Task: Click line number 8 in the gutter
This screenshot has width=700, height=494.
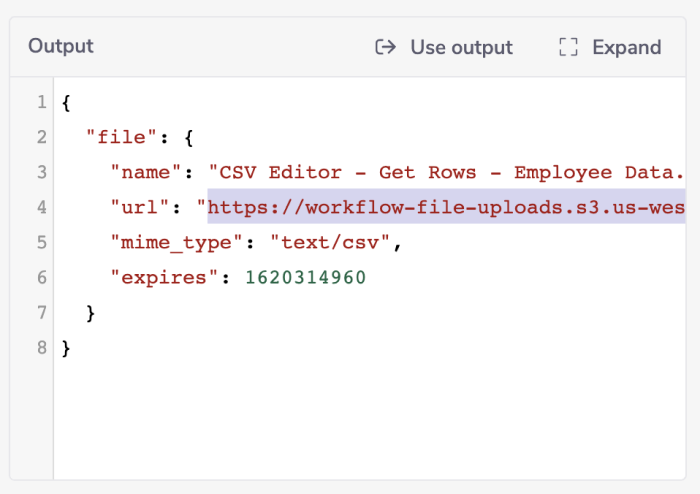Action: [x=41, y=347]
